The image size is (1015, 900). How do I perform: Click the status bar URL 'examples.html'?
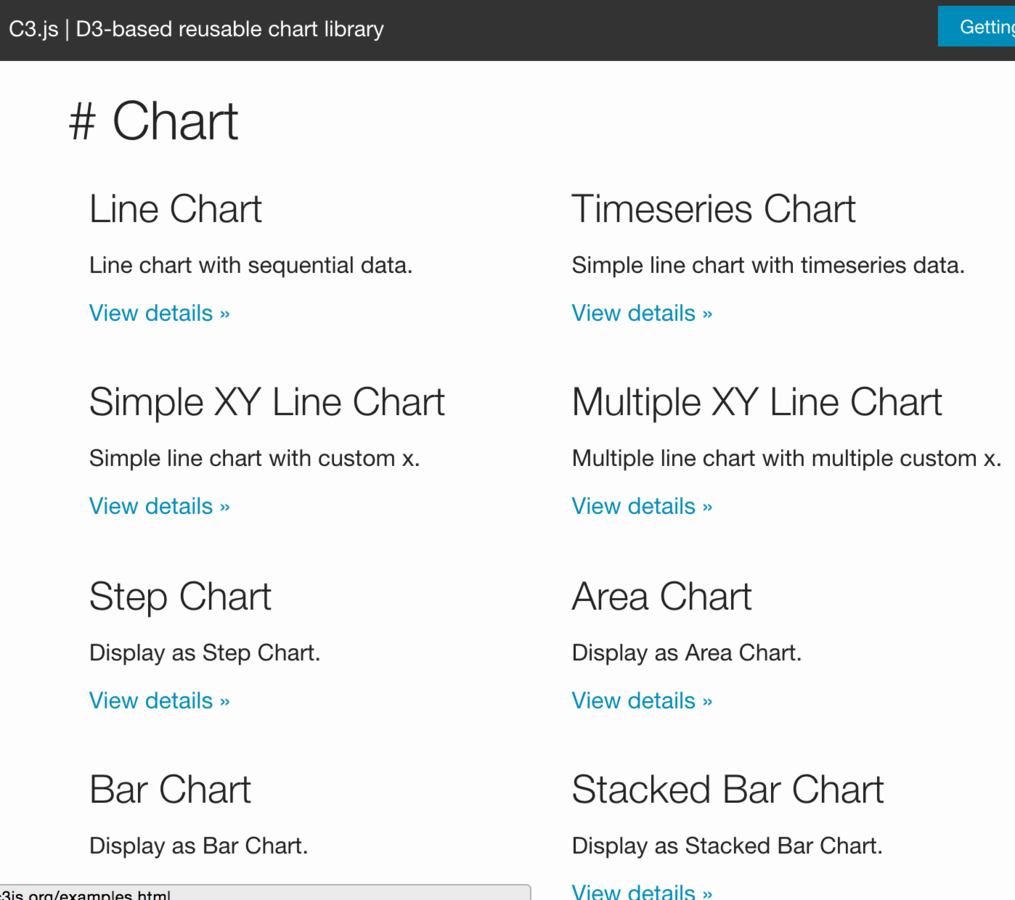[x=85, y=894]
